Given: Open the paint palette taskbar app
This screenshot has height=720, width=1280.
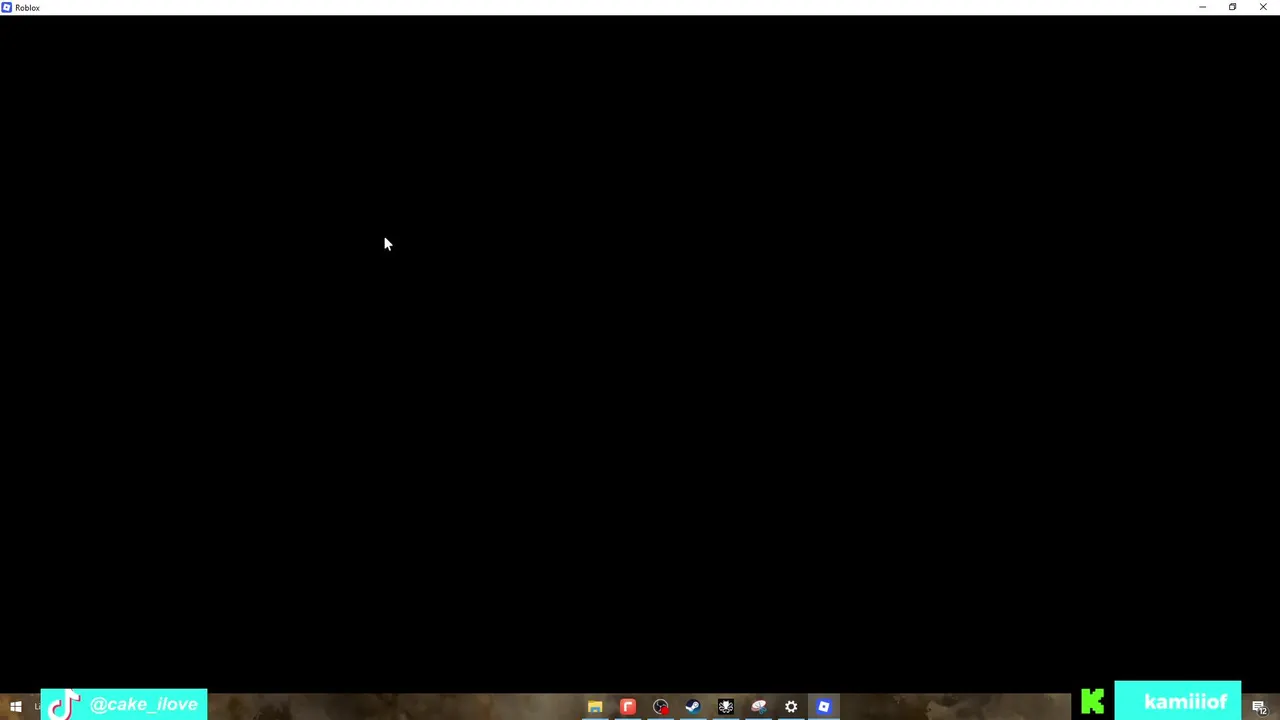Looking at the screenshot, I should (x=759, y=707).
